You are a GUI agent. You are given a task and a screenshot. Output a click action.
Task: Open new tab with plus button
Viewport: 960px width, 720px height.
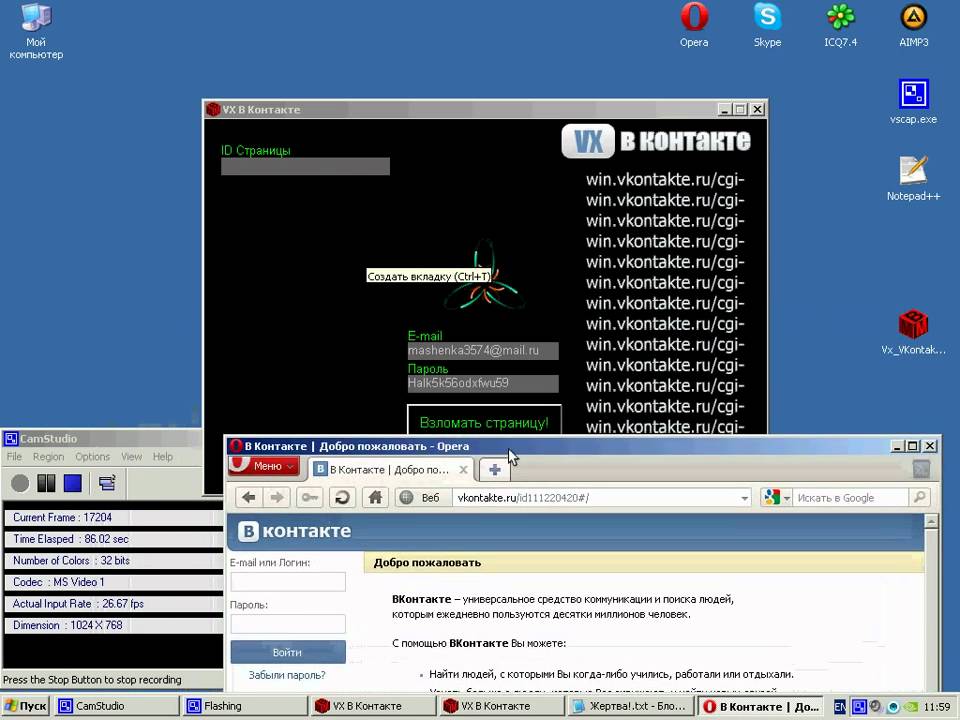click(x=495, y=470)
